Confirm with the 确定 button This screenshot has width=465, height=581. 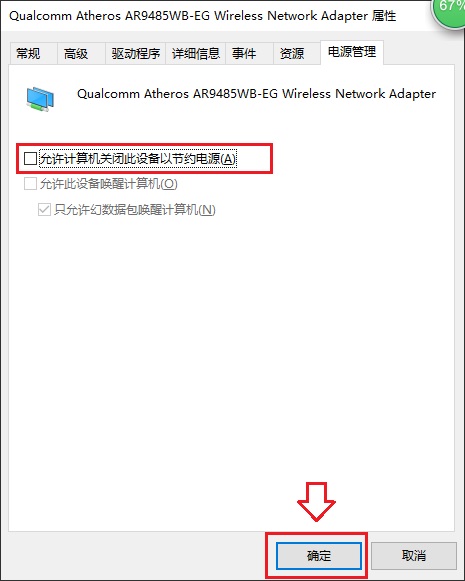click(x=319, y=555)
